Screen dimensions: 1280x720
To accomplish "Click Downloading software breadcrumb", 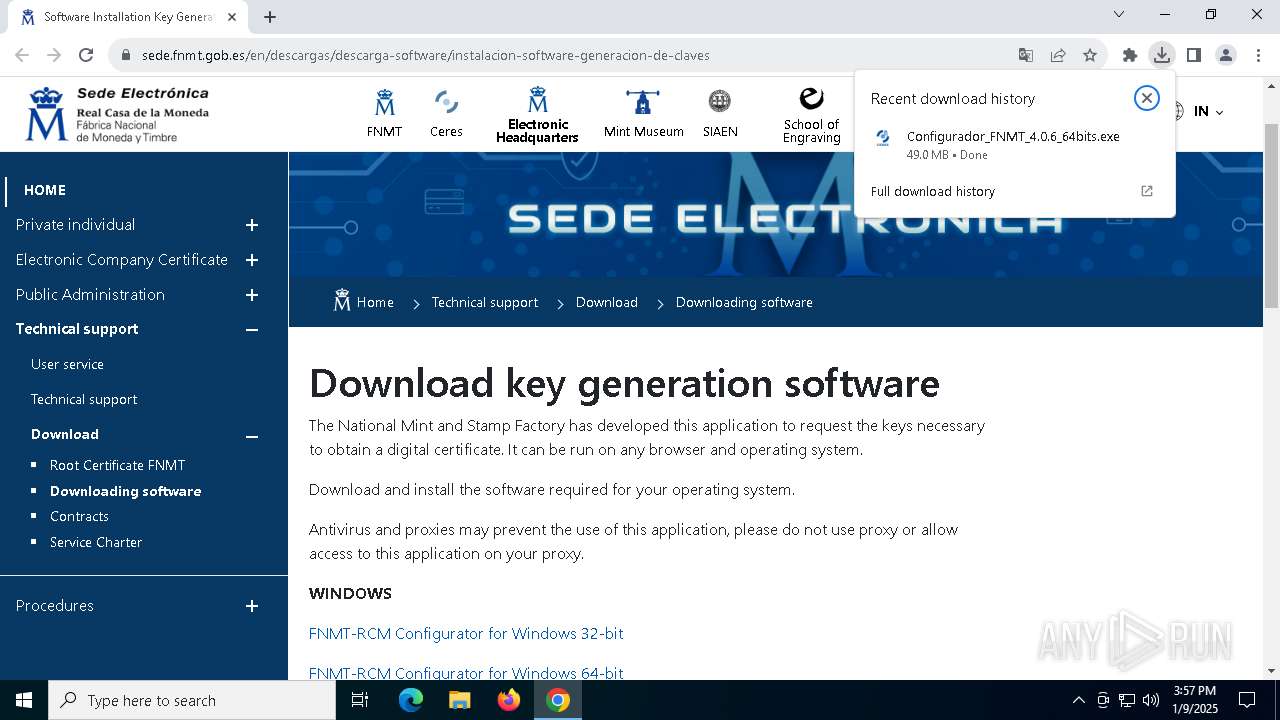I will (x=744, y=302).
